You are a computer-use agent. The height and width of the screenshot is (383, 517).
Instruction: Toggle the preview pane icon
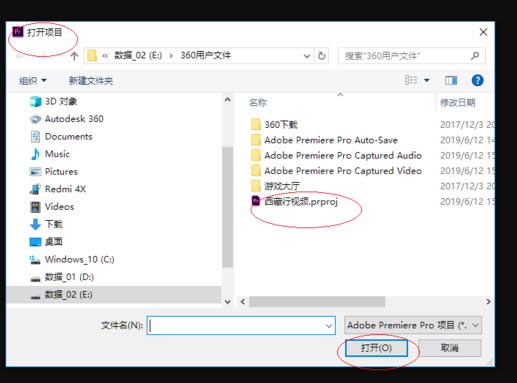(x=451, y=80)
